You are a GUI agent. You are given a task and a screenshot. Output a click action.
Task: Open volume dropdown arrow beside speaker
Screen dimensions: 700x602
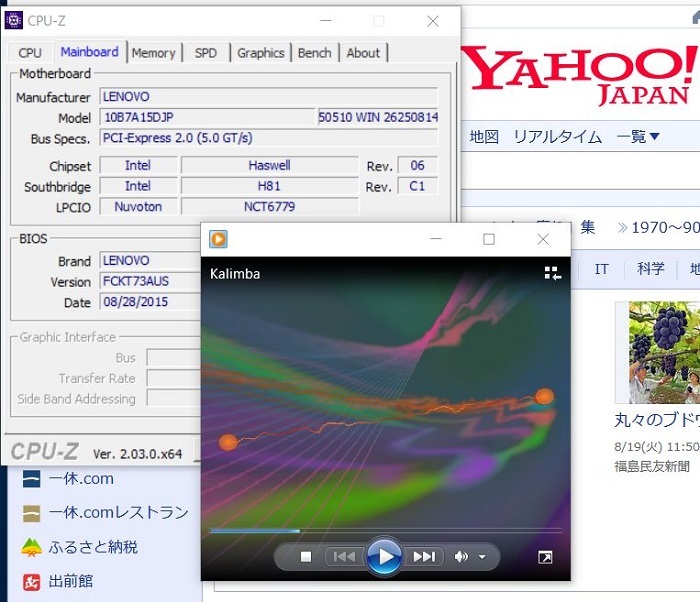pos(482,557)
